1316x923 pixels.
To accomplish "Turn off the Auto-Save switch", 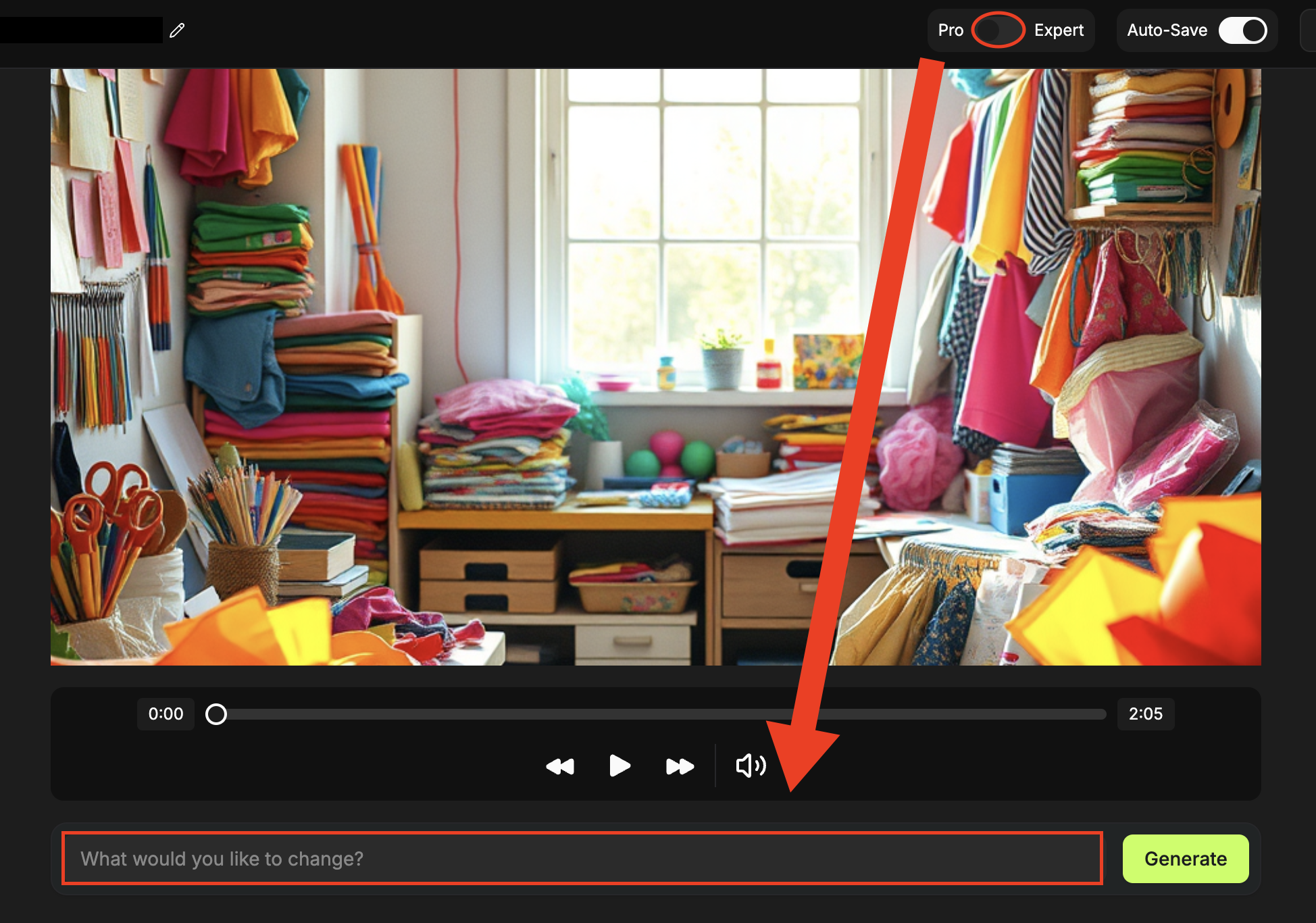I will 1242,30.
